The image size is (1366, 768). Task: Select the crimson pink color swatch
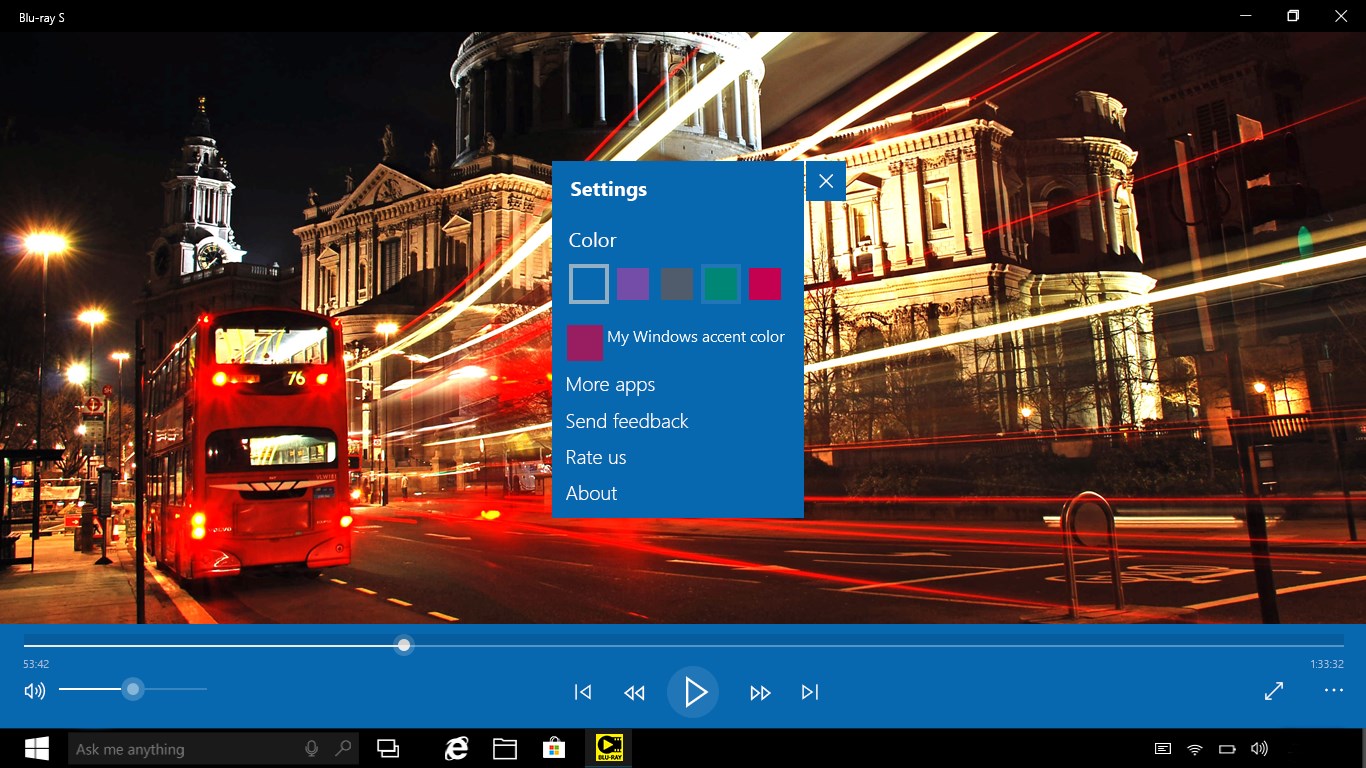click(x=765, y=284)
